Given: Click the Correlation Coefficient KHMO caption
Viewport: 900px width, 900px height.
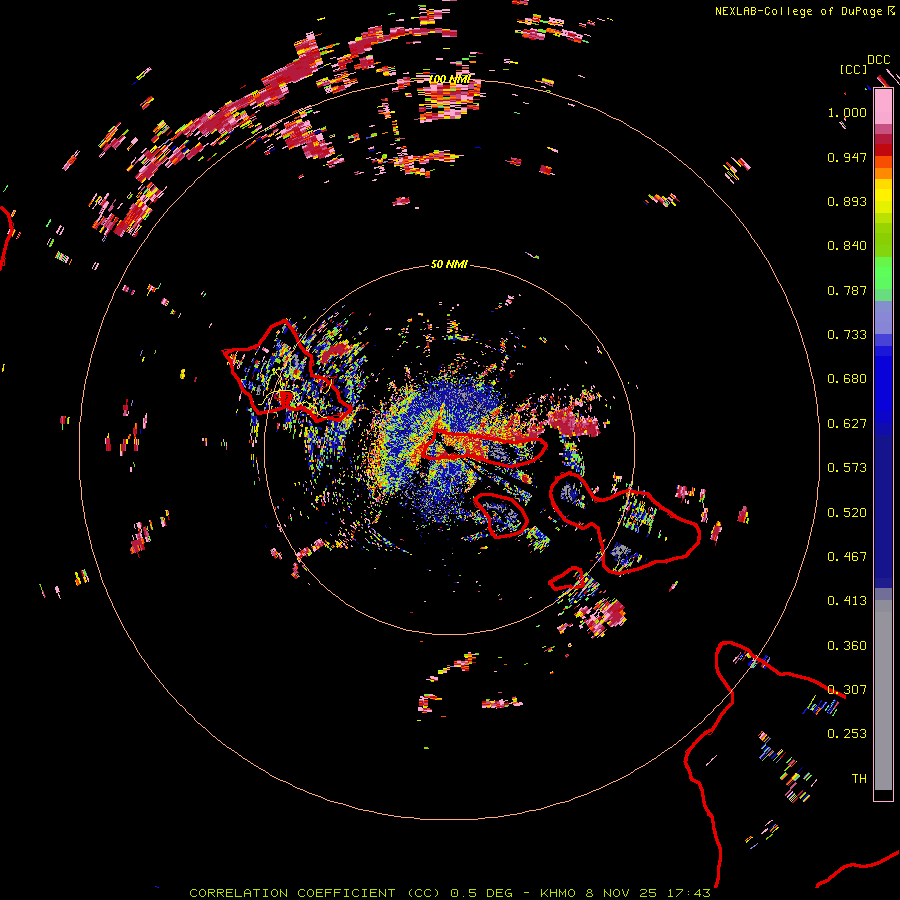Looking at the screenshot, I should [450, 893].
